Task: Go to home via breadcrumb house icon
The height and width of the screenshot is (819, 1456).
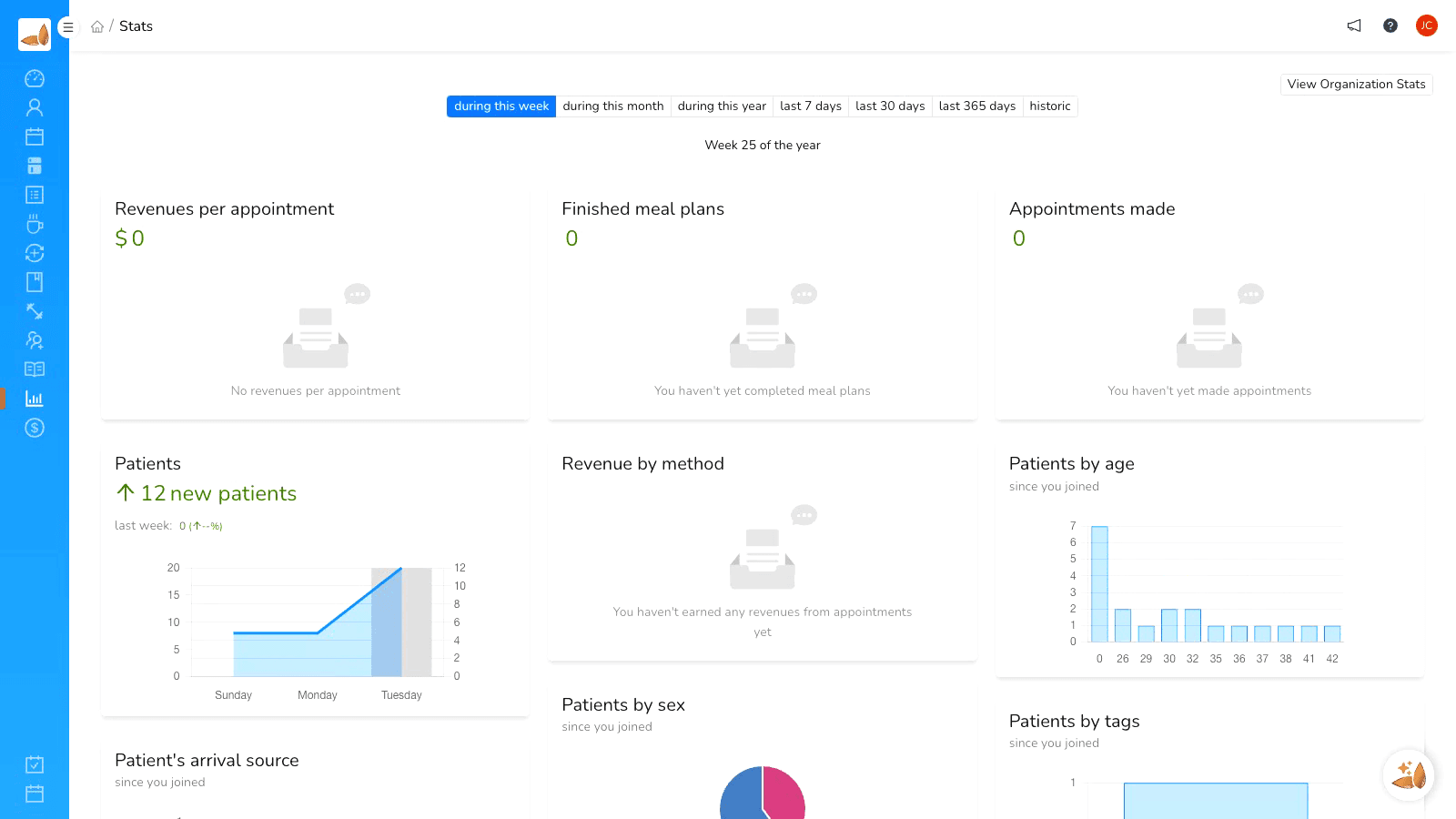Action: [97, 26]
